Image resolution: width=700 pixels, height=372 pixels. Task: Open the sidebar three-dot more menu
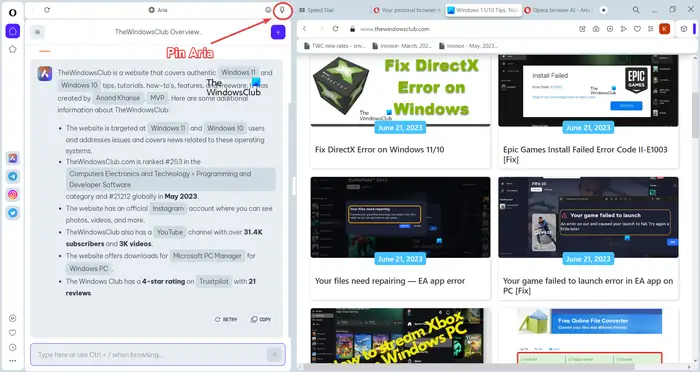click(x=12, y=361)
